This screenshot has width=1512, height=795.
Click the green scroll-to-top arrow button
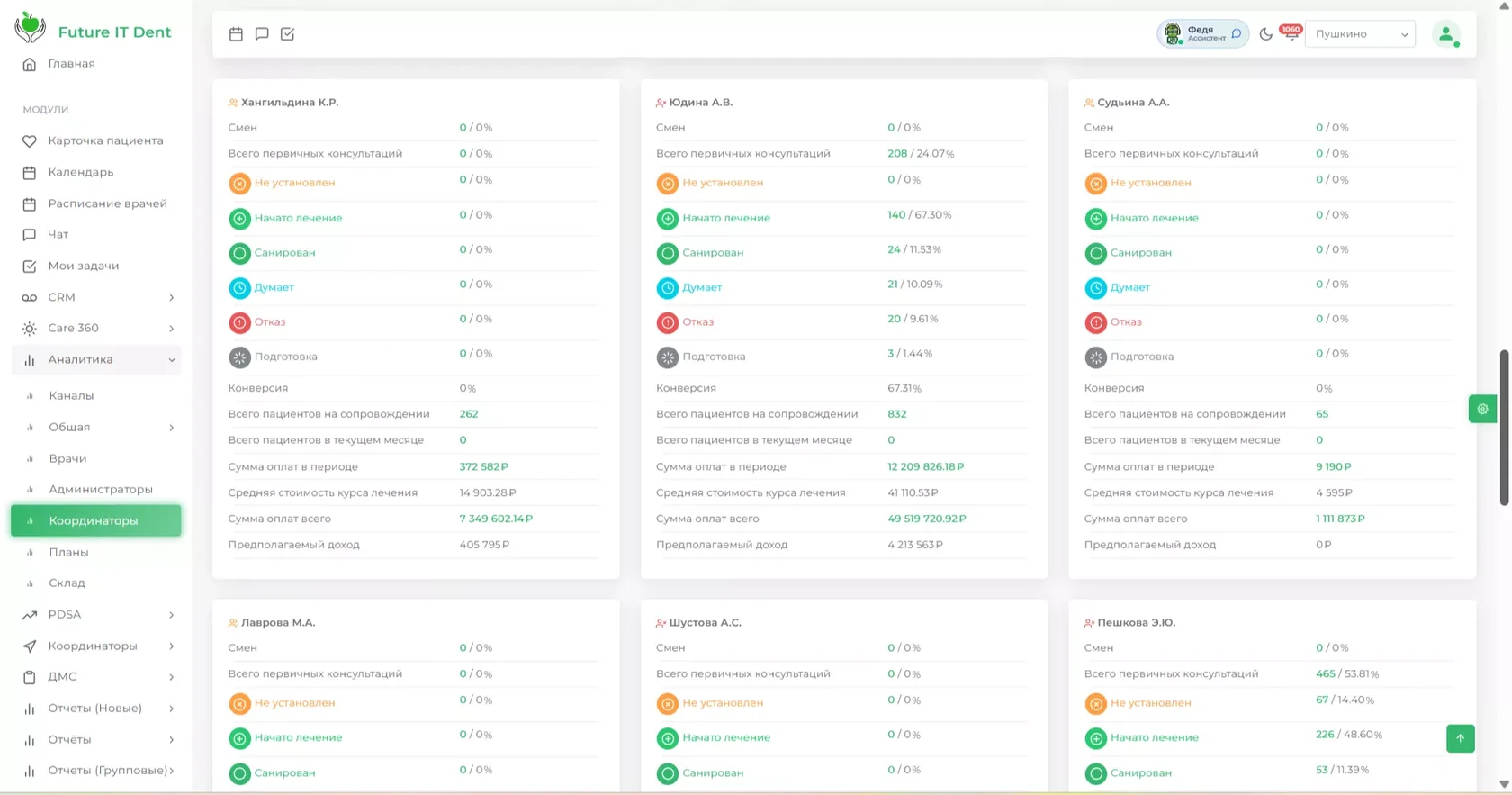tap(1460, 738)
